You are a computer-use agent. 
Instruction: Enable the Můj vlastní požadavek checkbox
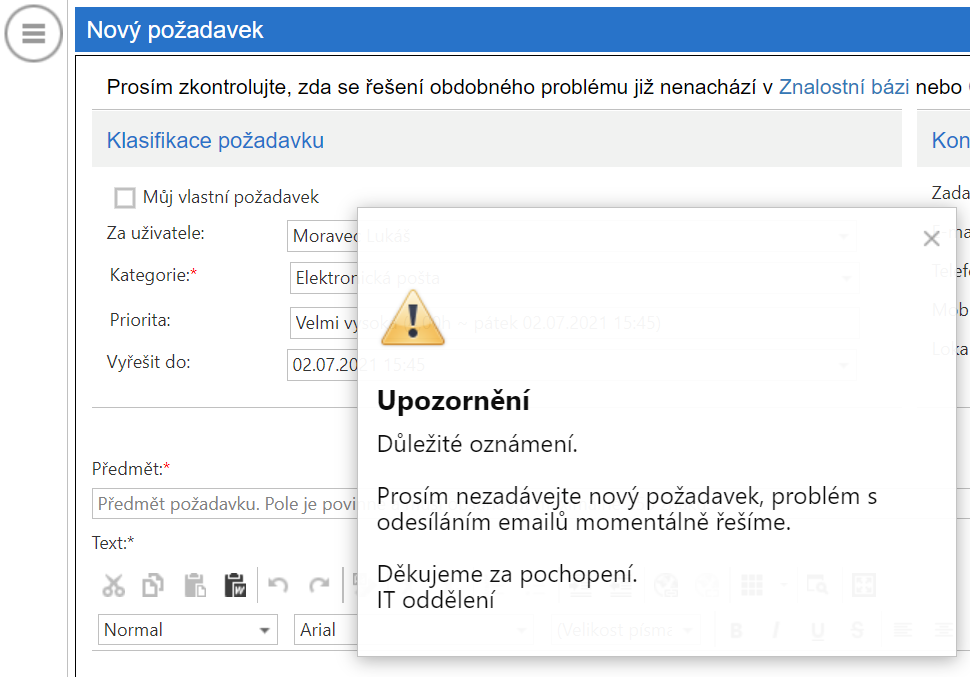[125, 198]
